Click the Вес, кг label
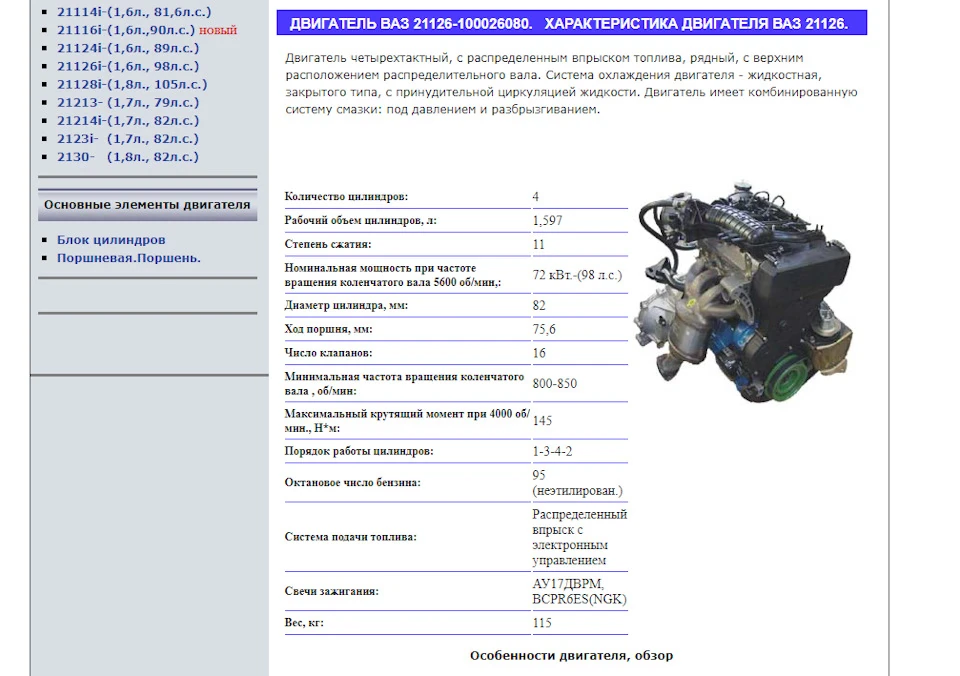Image resolution: width=960 pixels, height=676 pixels. click(x=304, y=623)
